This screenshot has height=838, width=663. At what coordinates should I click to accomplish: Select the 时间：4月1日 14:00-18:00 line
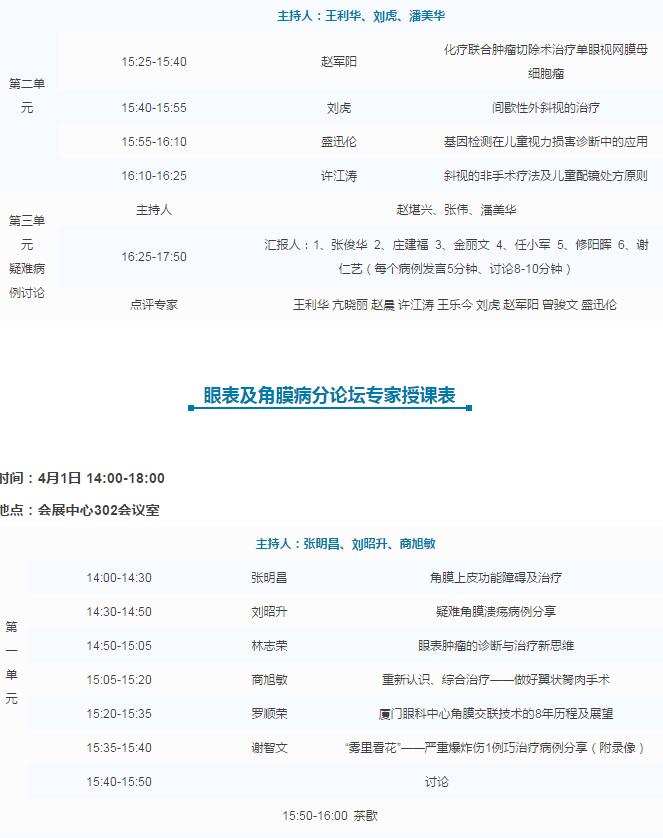coord(83,478)
